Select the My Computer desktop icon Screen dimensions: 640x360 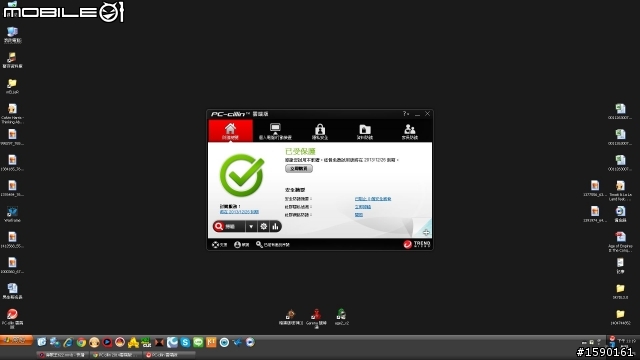click(12, 35)
